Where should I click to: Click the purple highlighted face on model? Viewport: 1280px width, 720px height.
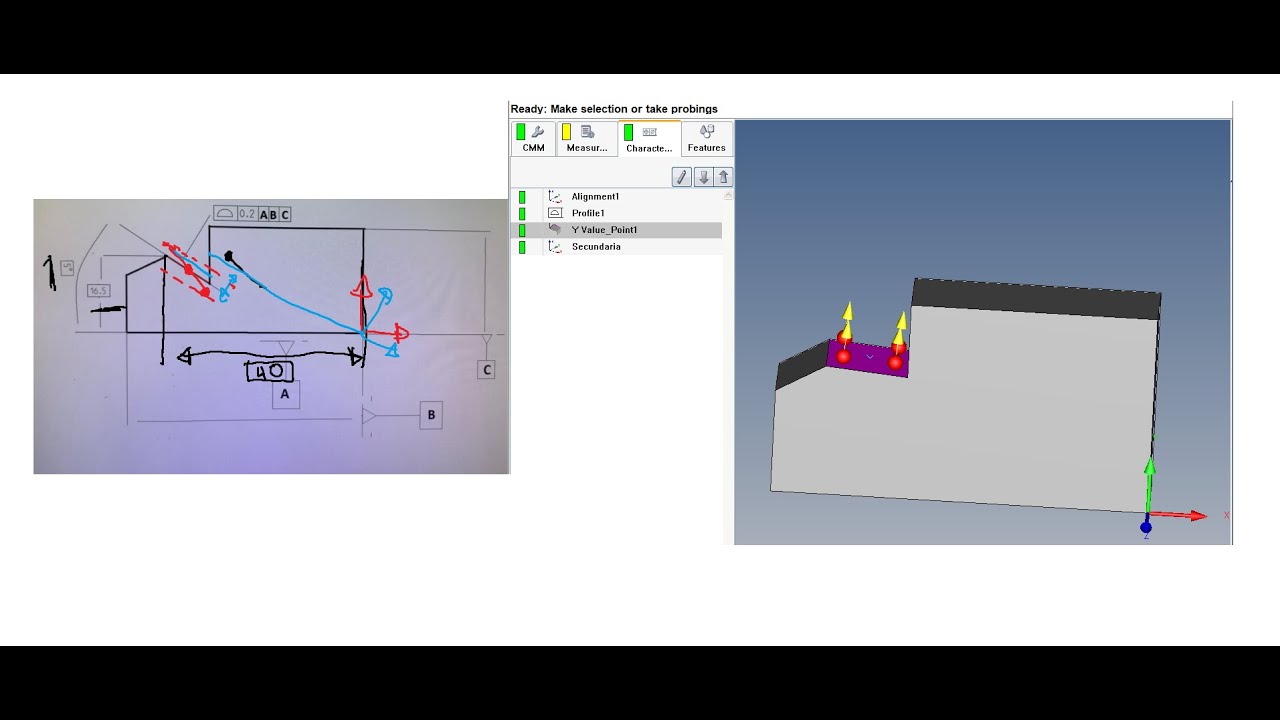tap(869, 358)
